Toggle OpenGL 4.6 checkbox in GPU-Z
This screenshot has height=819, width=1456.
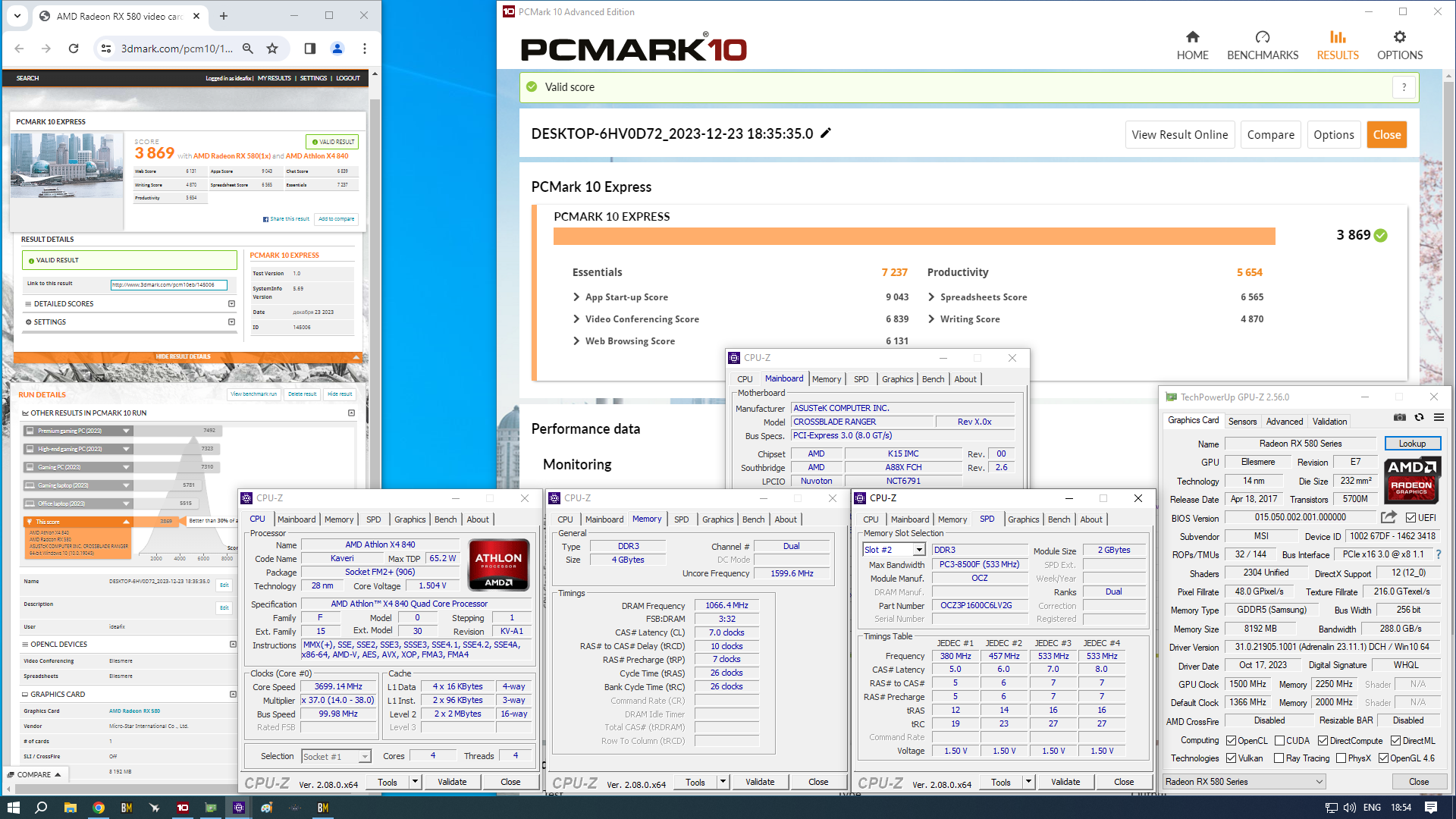click(1383, 758)
